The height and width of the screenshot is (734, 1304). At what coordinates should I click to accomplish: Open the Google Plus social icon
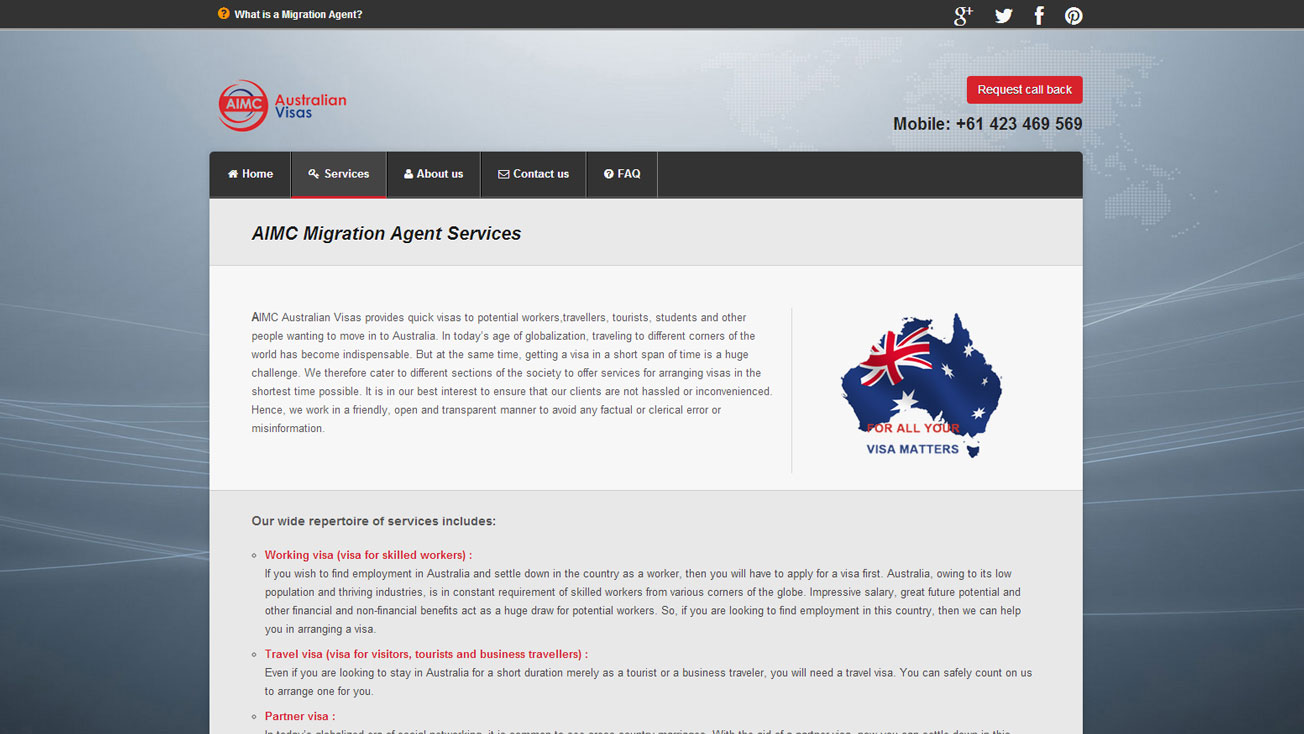963,15
